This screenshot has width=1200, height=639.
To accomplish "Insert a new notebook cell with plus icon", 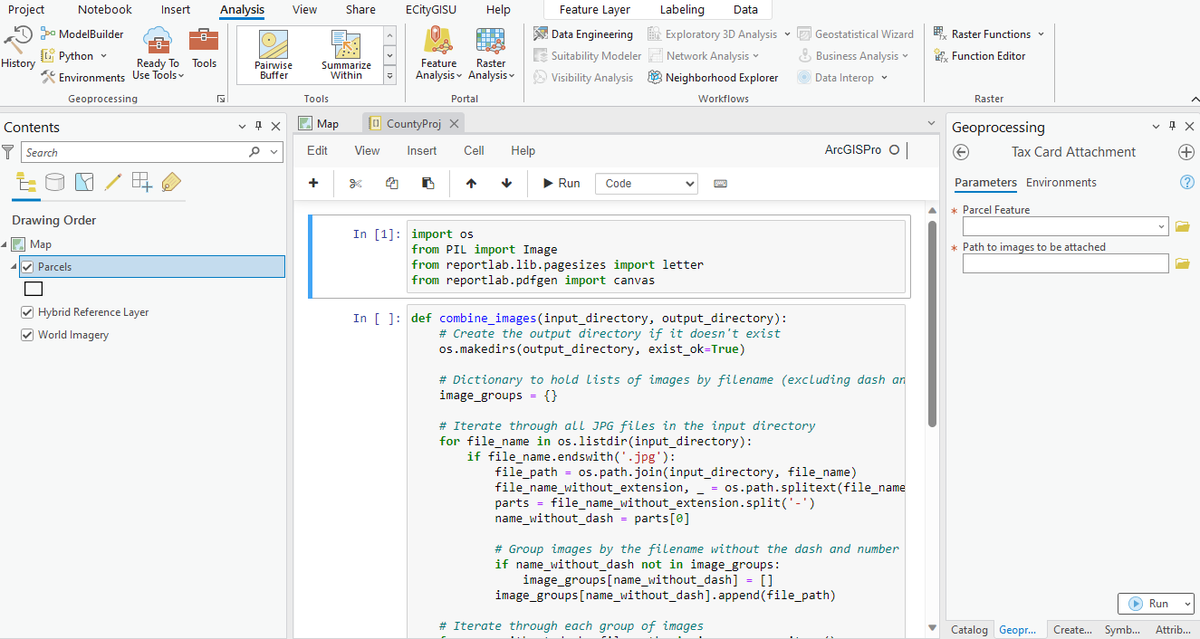I will tap(313, 183).
